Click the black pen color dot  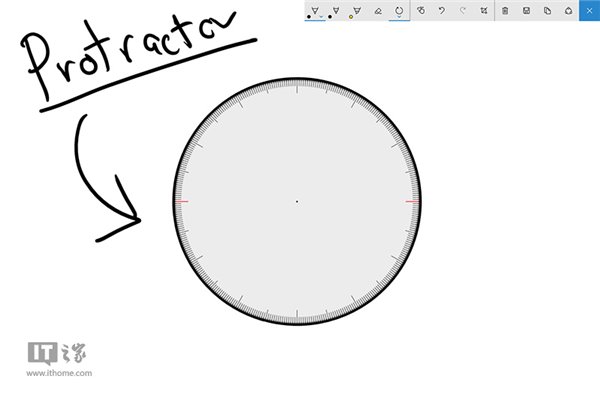coord(309,17)
